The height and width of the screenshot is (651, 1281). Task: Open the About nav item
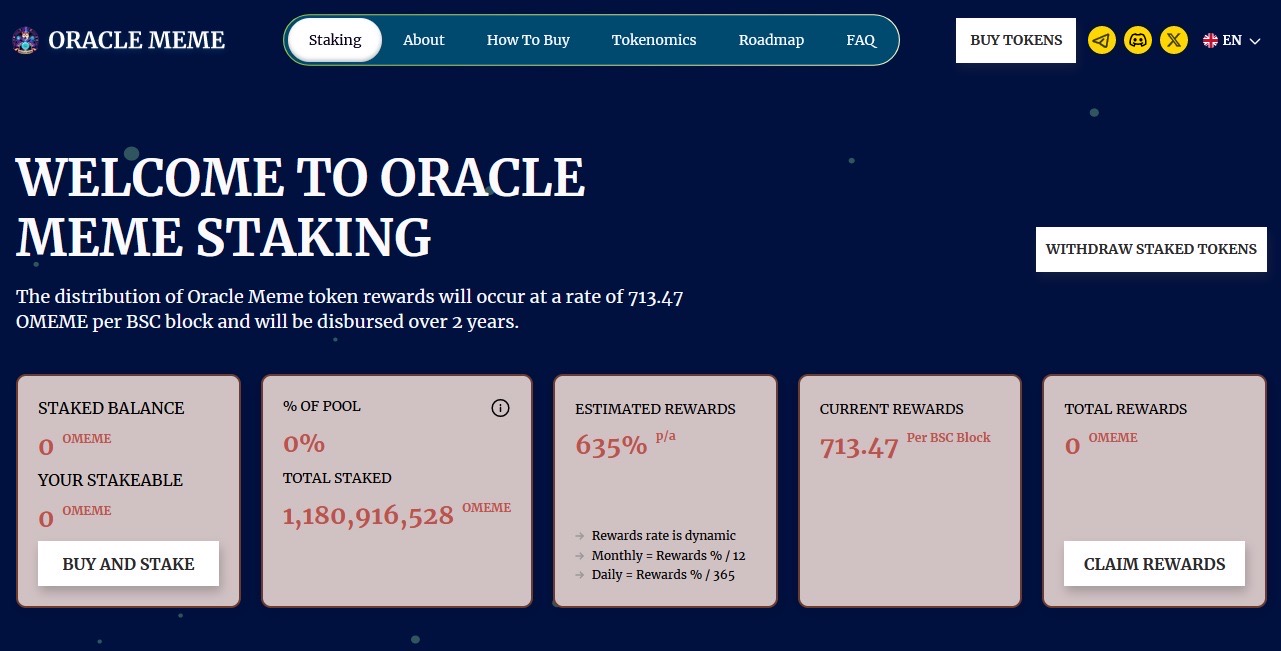(424, 40)
